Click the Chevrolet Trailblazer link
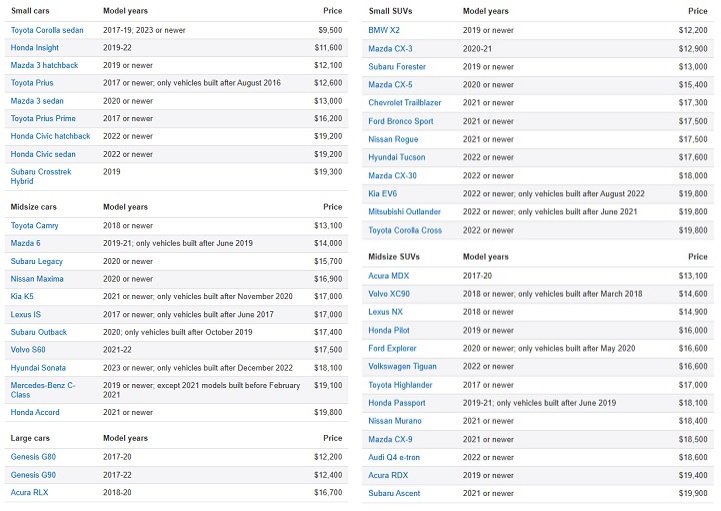 point(405,103)
